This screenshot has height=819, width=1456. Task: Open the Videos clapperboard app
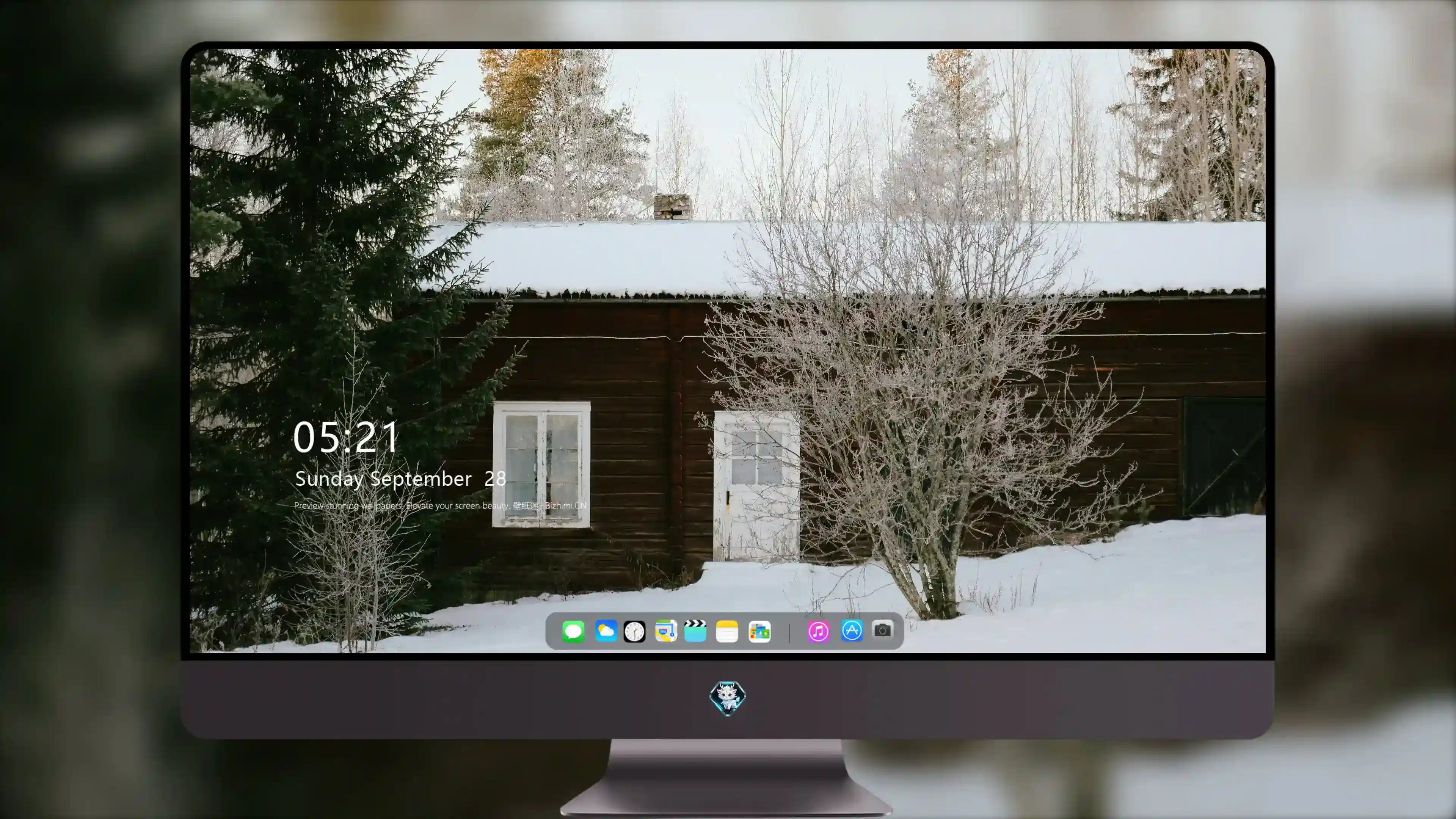[695, 631]
